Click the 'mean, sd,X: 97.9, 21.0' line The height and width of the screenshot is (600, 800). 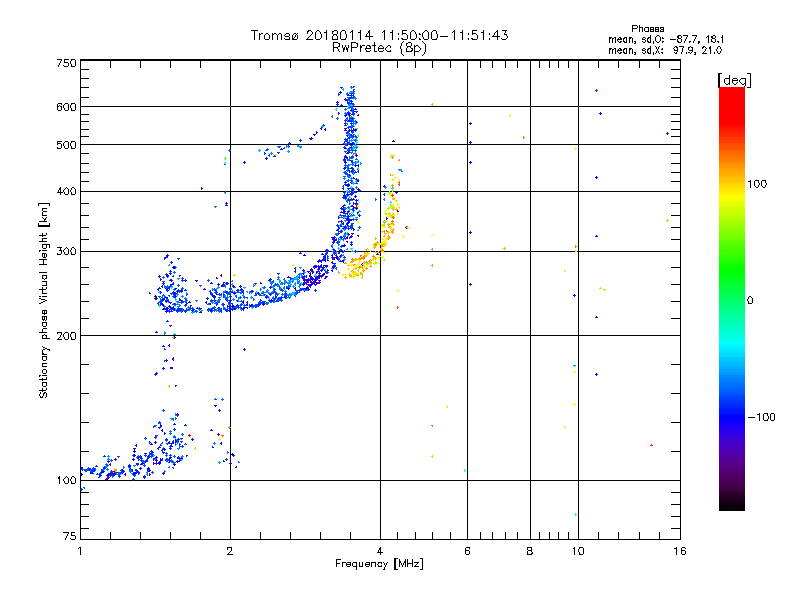pyautogui.click(x=665, y=50)
